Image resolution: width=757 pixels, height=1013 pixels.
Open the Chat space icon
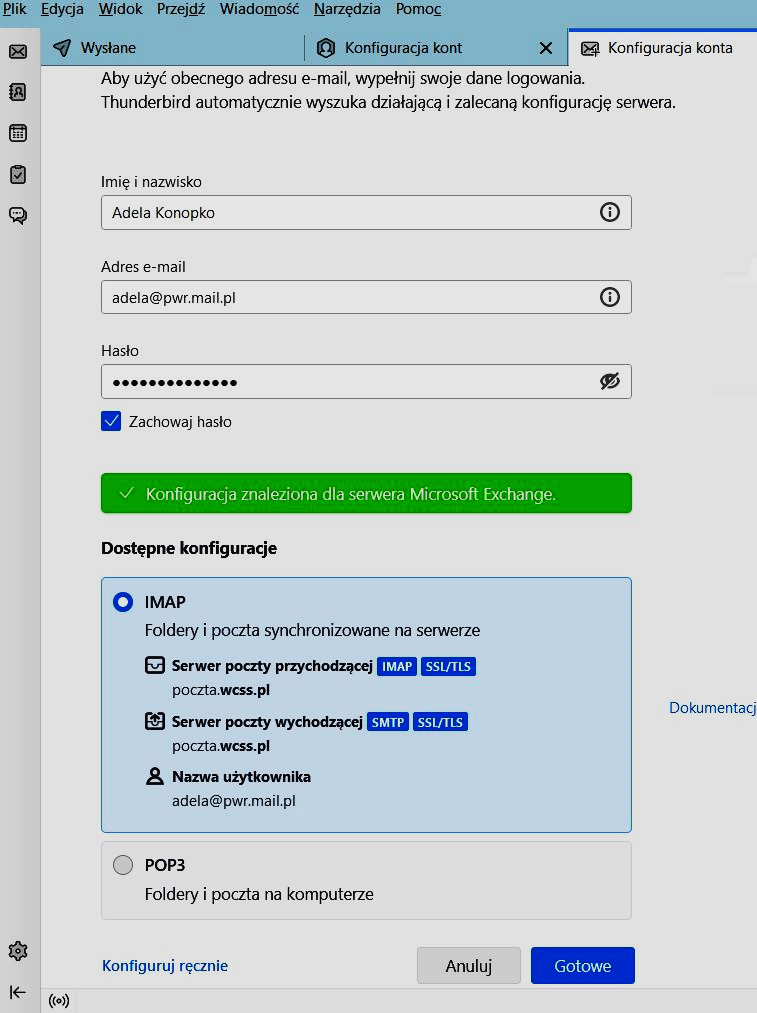[18, 215]
